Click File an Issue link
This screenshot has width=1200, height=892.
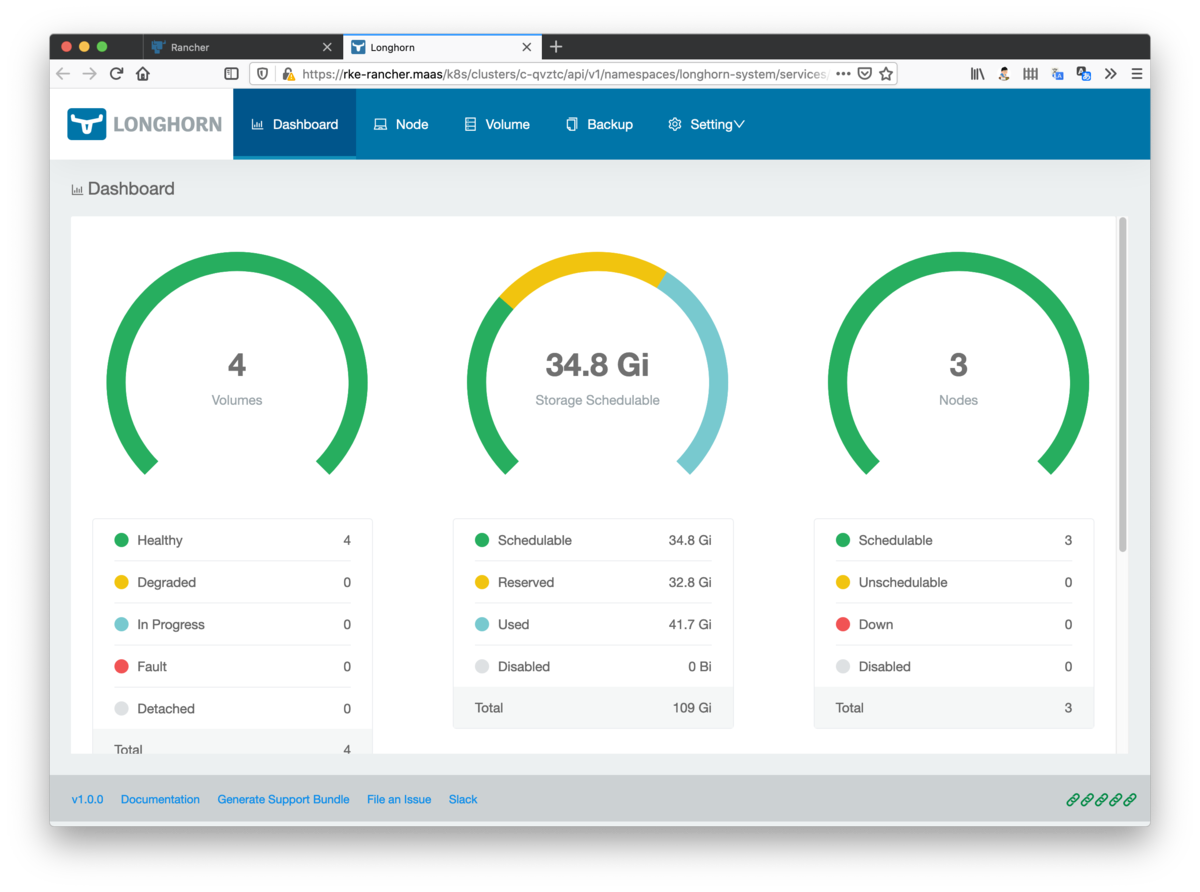pos(399,799)
